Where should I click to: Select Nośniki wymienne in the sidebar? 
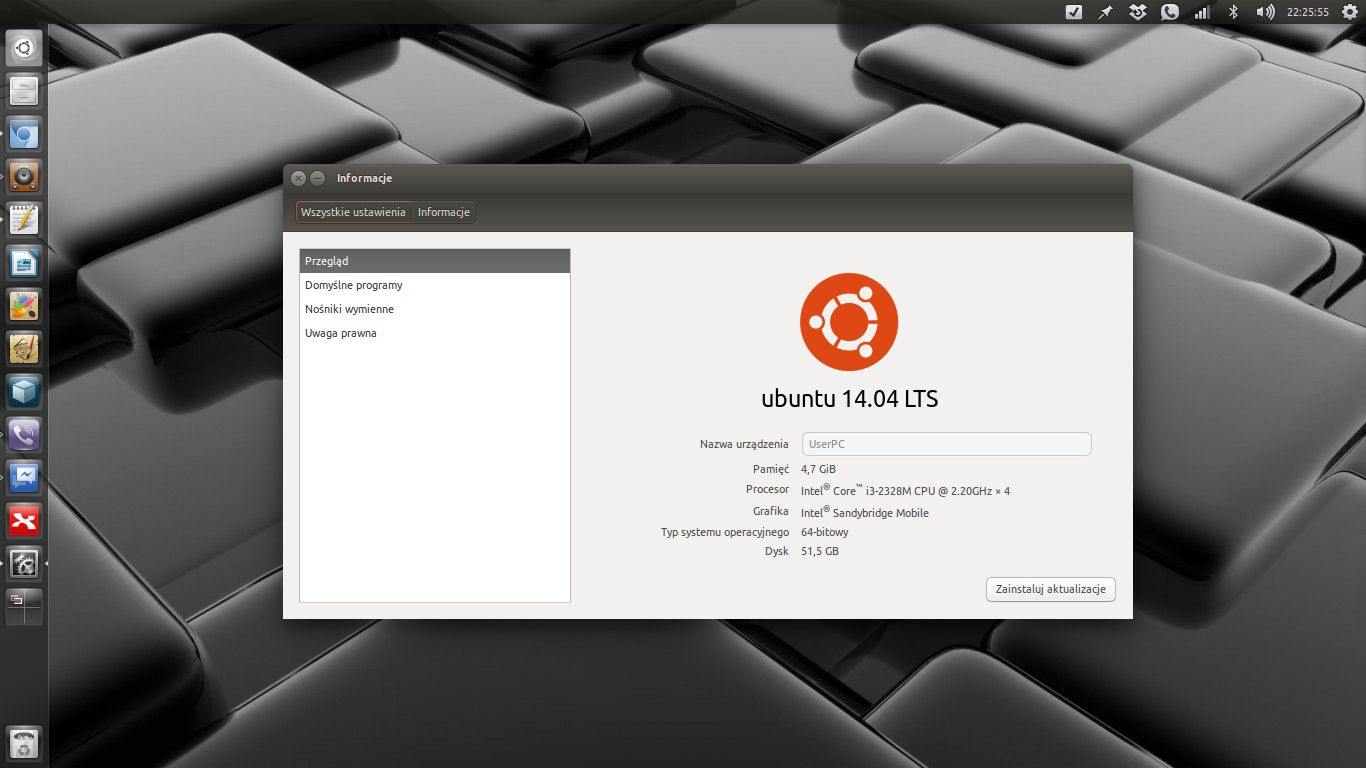(435, 309)
